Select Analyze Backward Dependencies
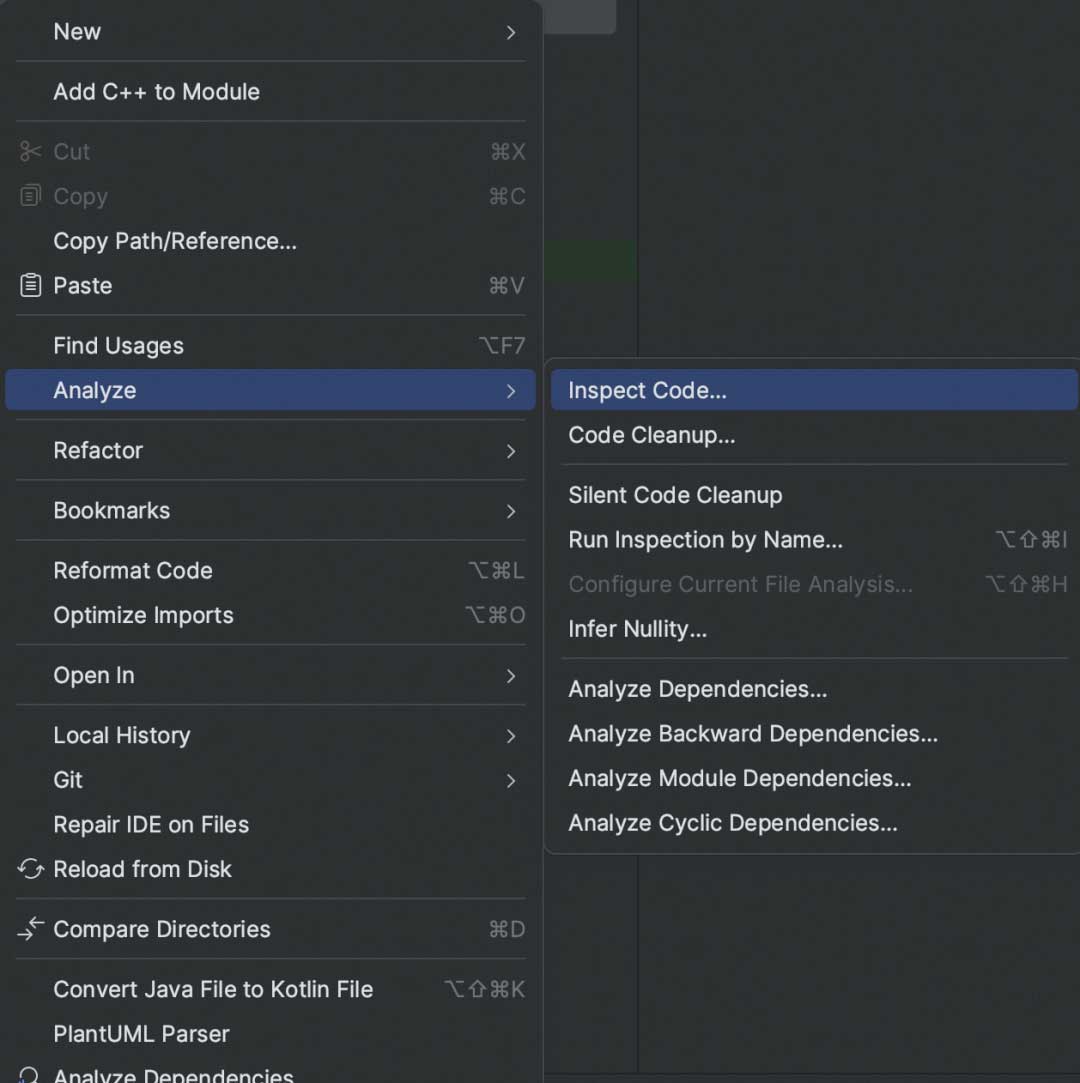 pos(752,734)
